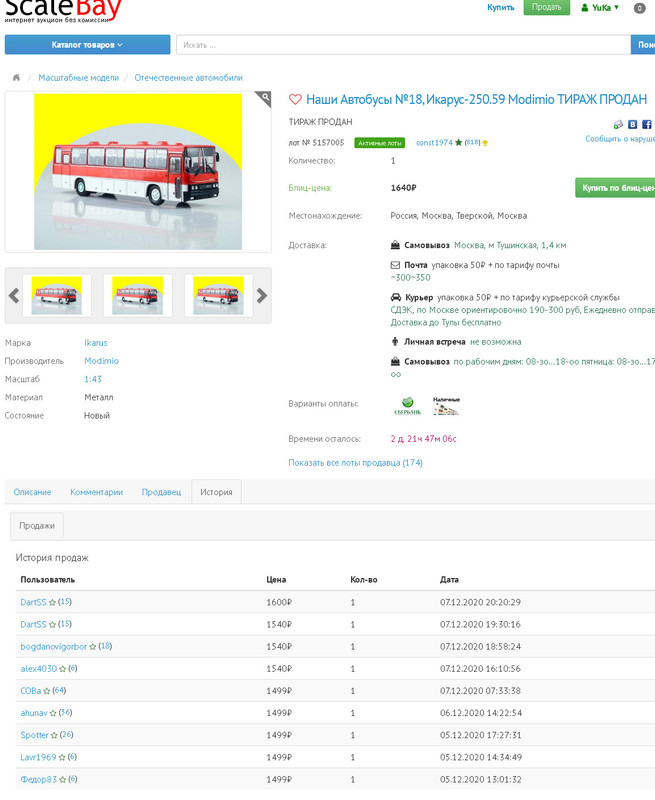Click the YuKa user profile icon
Screen dimensions: 655x800
pyautogui.click(x=585, y=8)
